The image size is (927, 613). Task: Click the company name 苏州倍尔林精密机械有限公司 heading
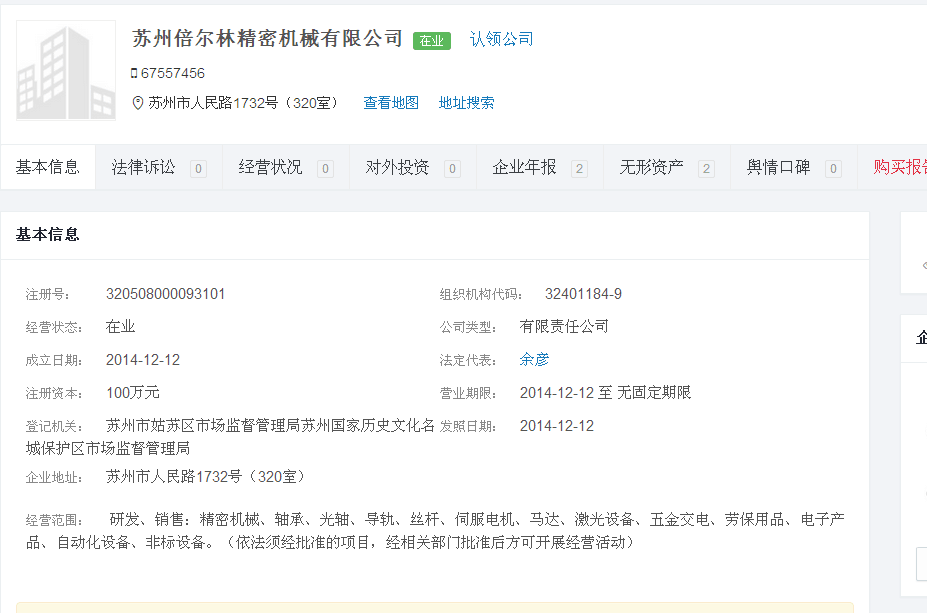tap(267, 39)
